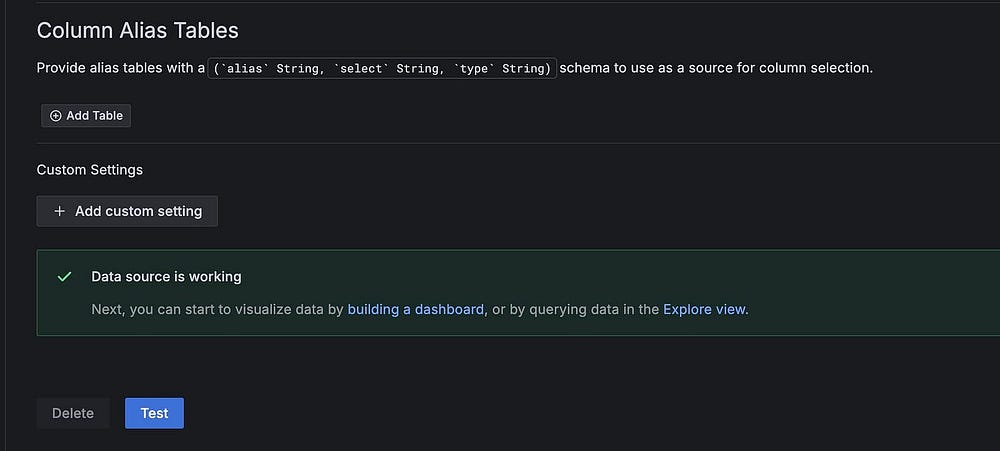Viewport: 1000px width, 451px height.
Task: Click the `type` String part of schema
Action: [502, 68]
